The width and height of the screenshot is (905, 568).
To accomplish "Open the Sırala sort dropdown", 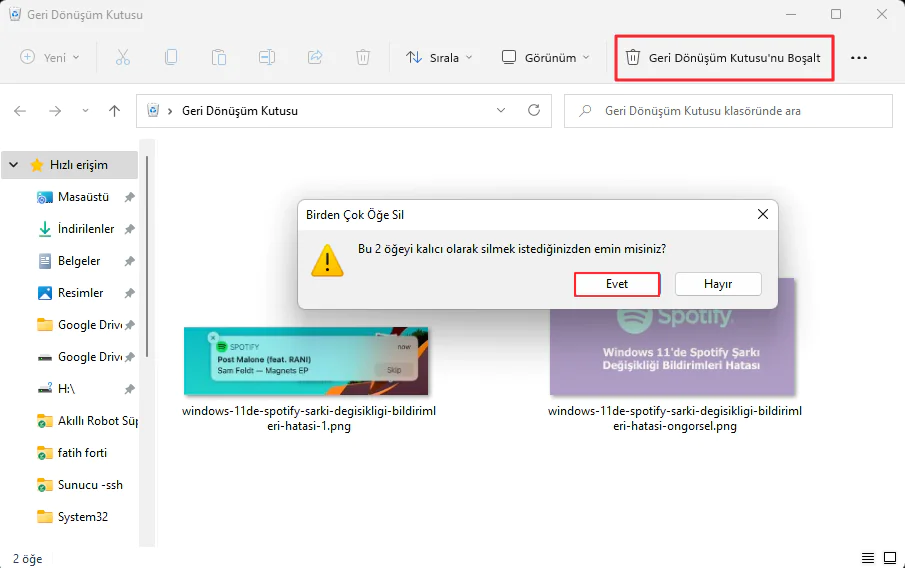I will coord(439,57).
